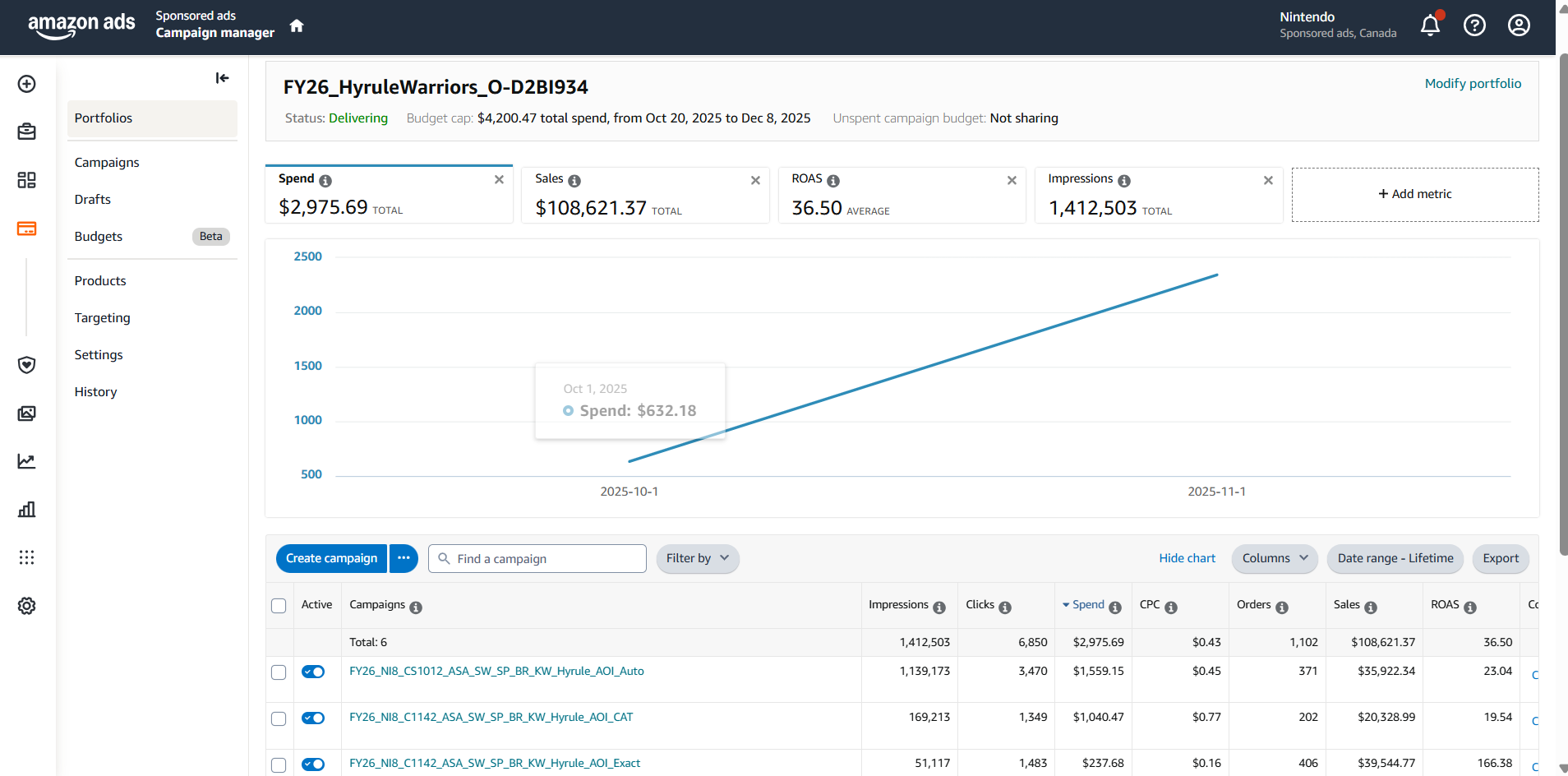
Task: Expand the Filter by dropdown
Action: (x=697, y=558)
